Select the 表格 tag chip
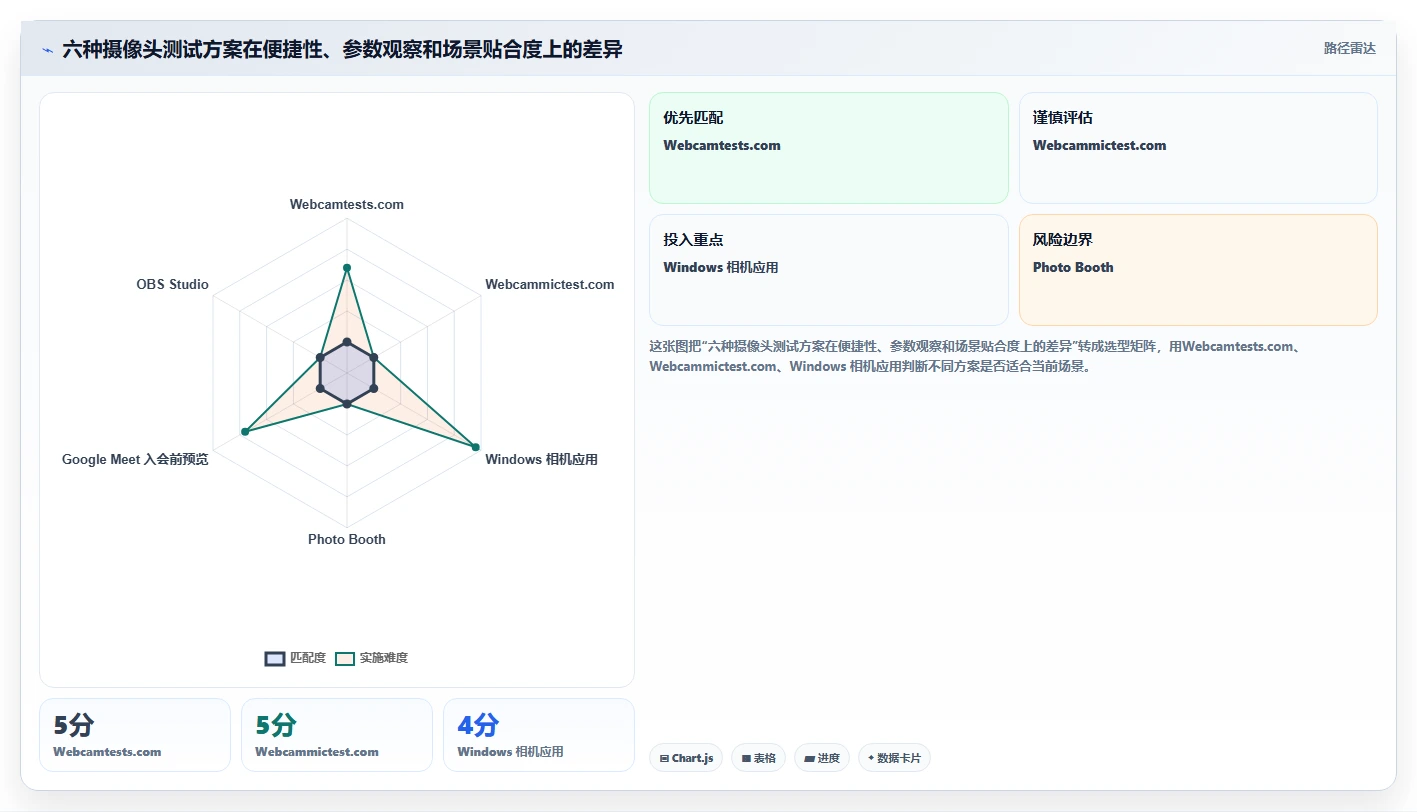 pos(759,758)
